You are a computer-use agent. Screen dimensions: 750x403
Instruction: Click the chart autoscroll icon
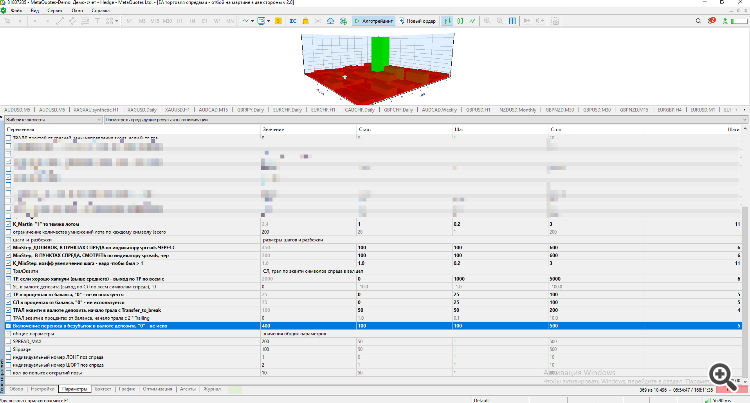coord(527,21)
